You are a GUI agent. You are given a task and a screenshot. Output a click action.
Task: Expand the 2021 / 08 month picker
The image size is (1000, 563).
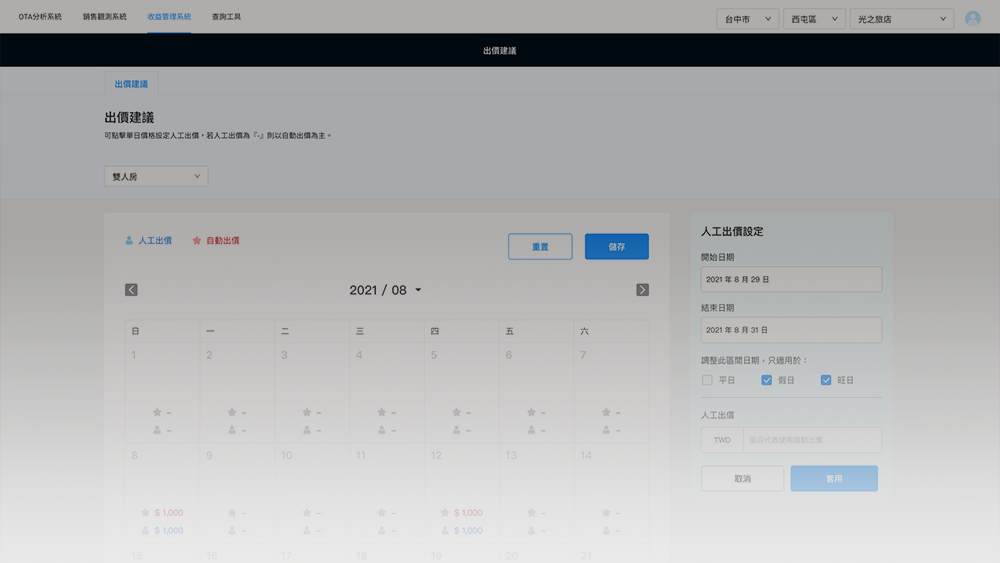[385, 290]
